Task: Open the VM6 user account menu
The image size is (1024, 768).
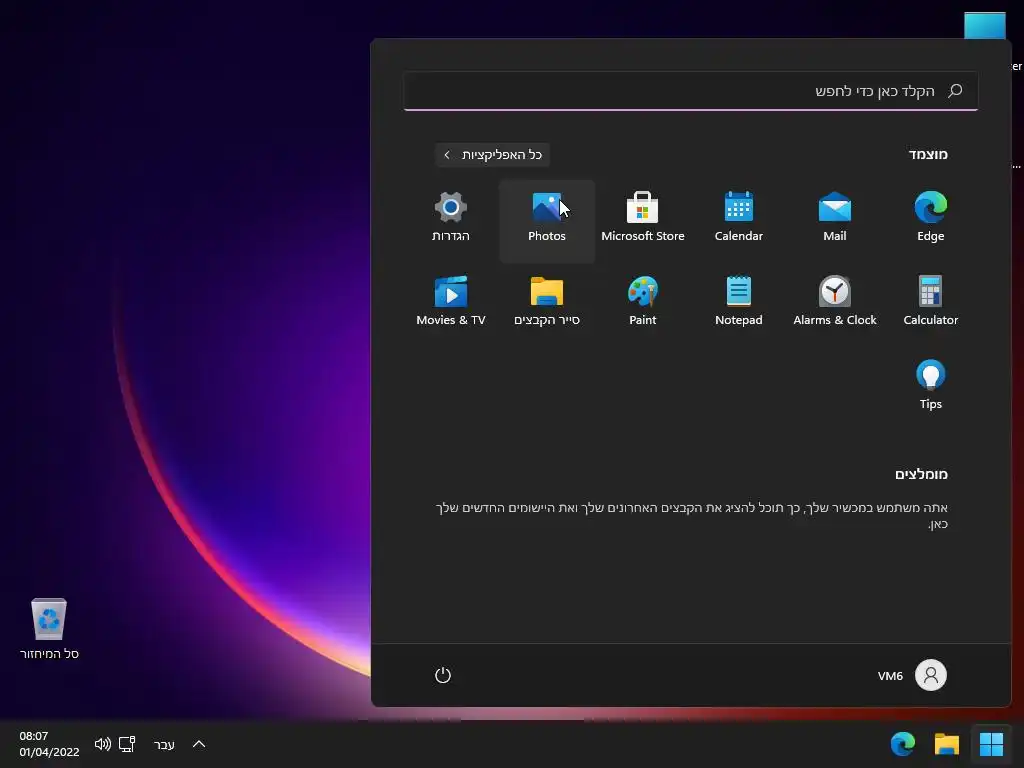Action: point(912,675)
